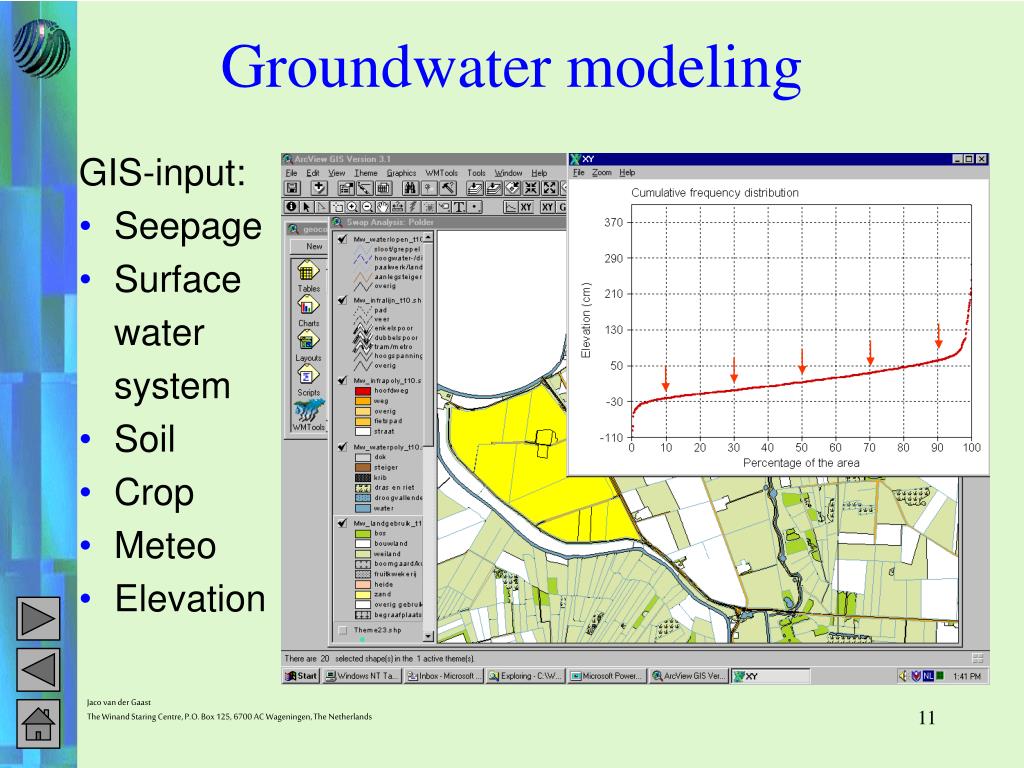Switch to Microsoft PowerPoint taskbar button
The height and width of the screenshot is (768, 1024).
pyautogui.click(x=607, y=676)
